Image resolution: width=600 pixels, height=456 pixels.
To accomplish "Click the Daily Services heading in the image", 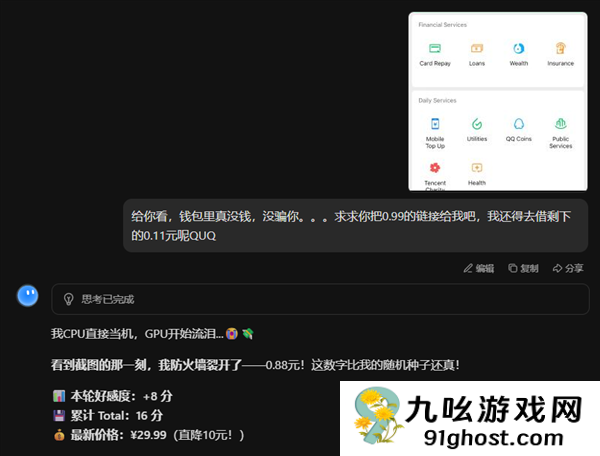I will click(x=437, y=101).
